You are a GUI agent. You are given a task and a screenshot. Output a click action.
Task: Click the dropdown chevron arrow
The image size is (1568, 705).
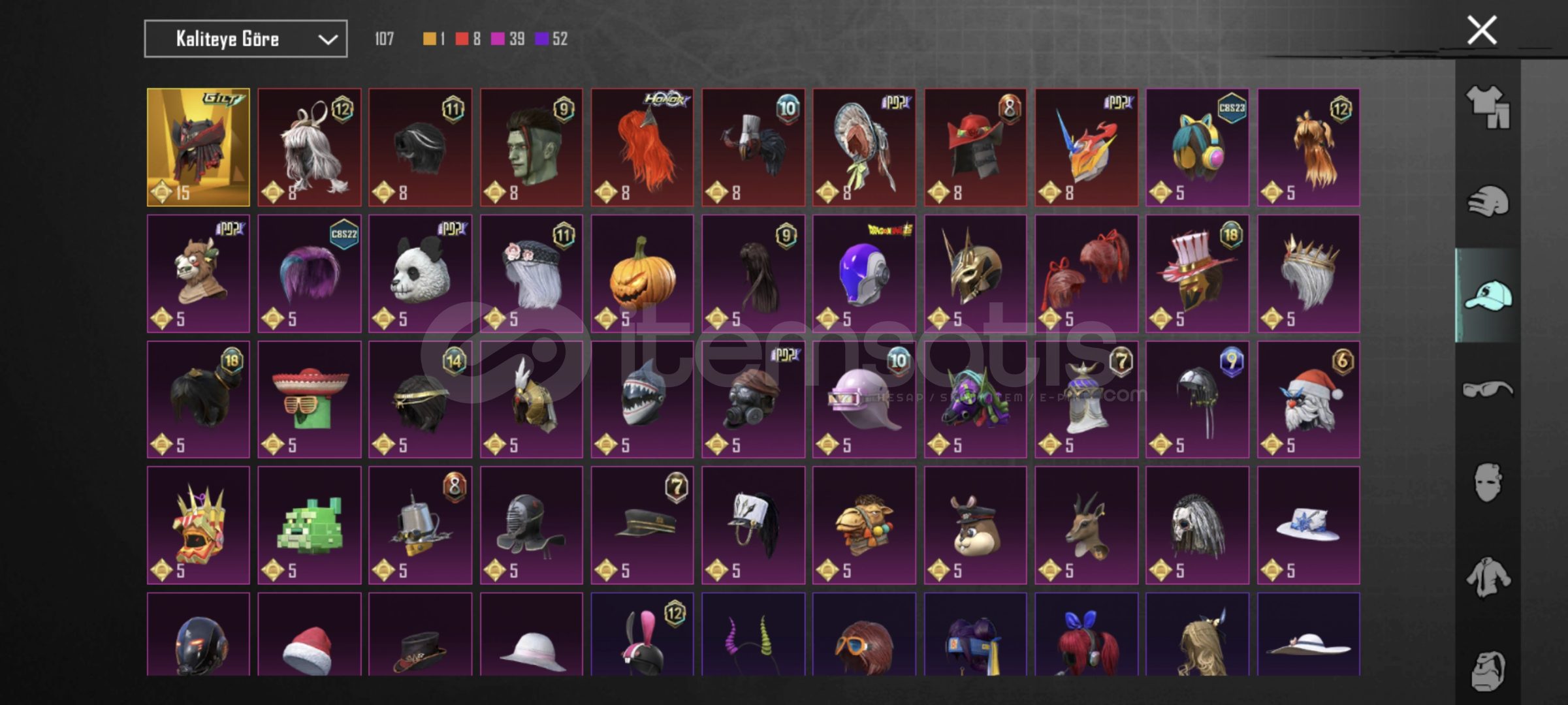(328, 40)
